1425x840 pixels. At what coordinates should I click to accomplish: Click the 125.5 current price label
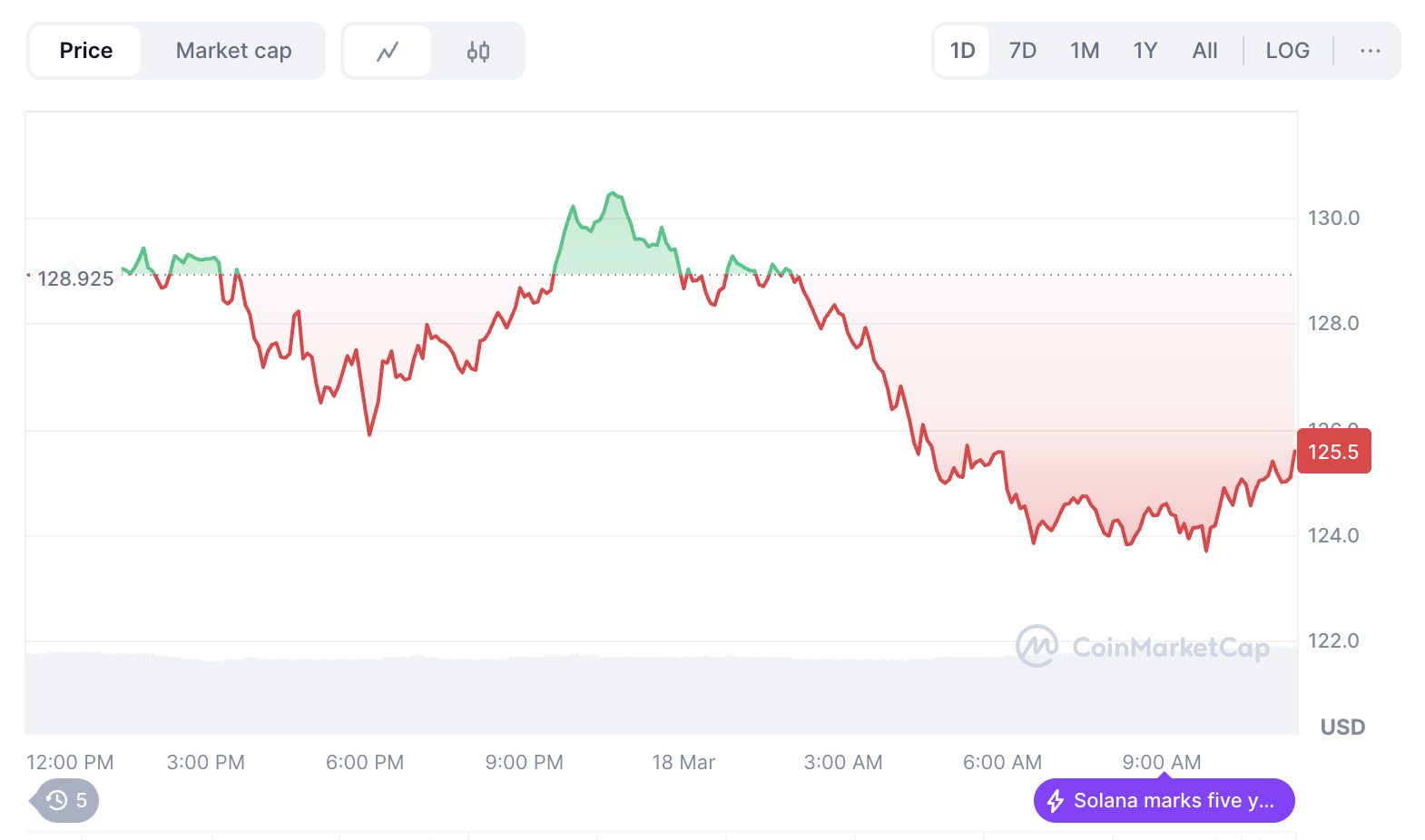1332,452
